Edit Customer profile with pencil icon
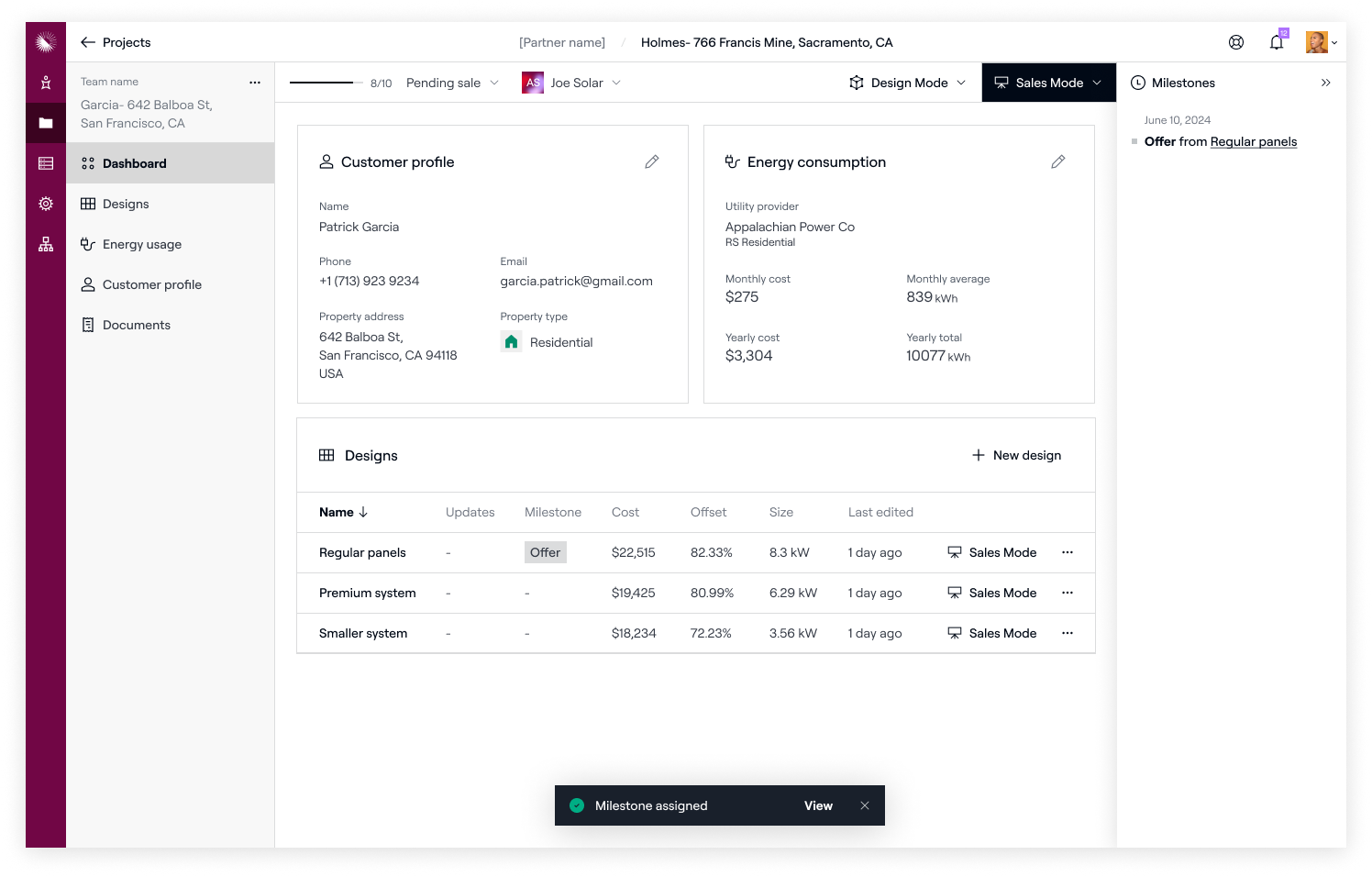The image size is (1372, 877). click(651, 162)
